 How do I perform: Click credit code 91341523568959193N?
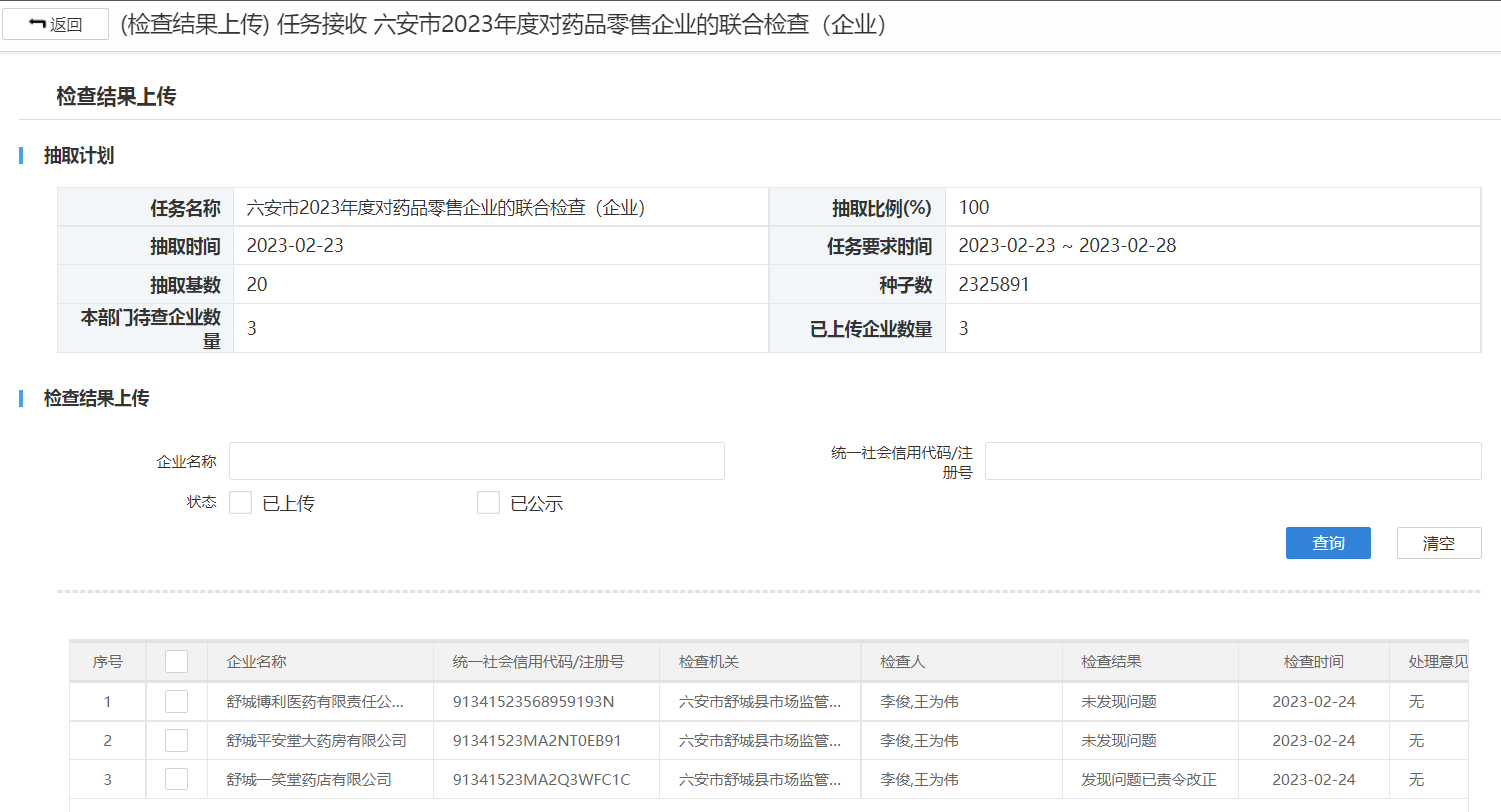coord(533,702)
